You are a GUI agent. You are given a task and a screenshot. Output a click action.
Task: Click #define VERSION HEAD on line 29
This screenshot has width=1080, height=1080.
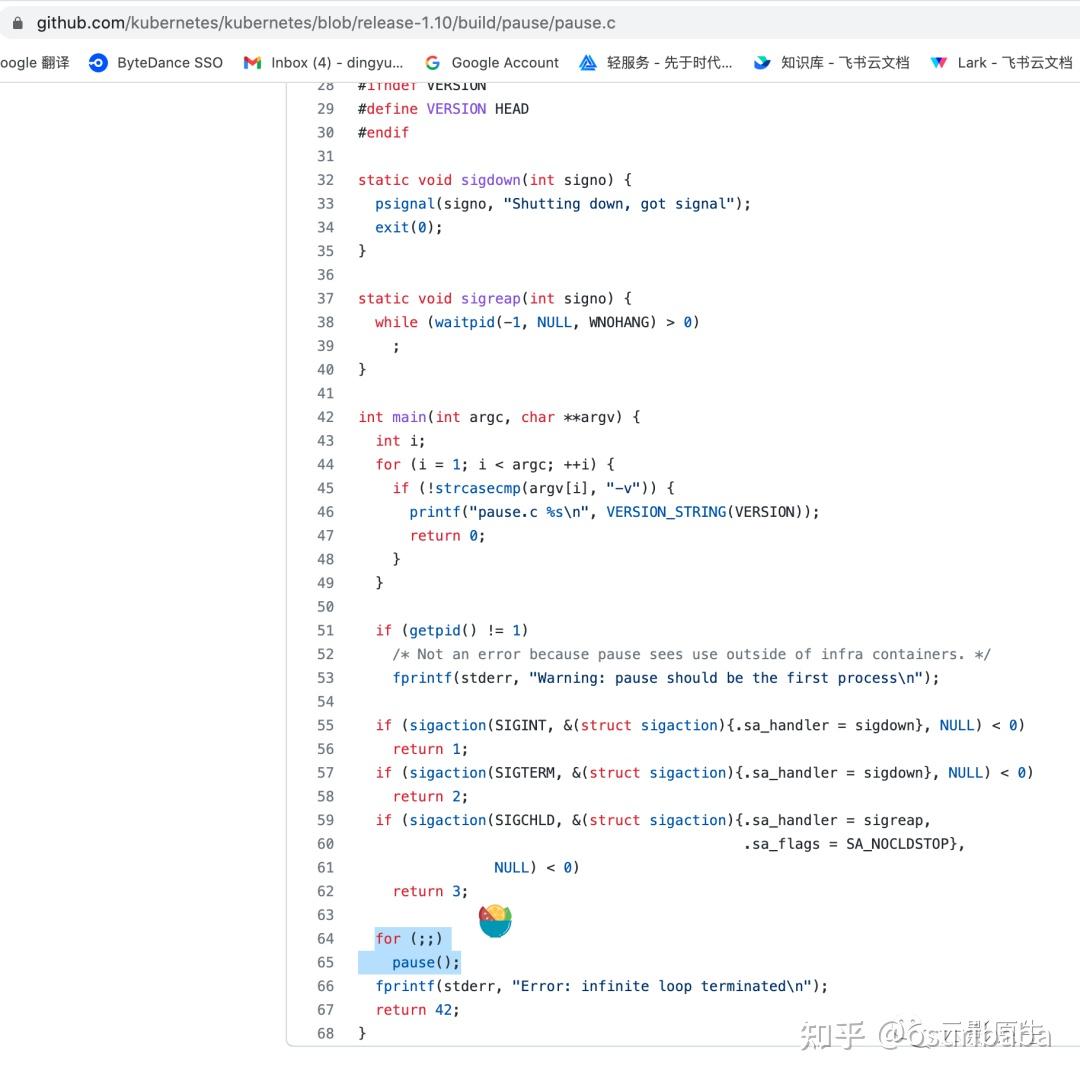tap(443, 109)
